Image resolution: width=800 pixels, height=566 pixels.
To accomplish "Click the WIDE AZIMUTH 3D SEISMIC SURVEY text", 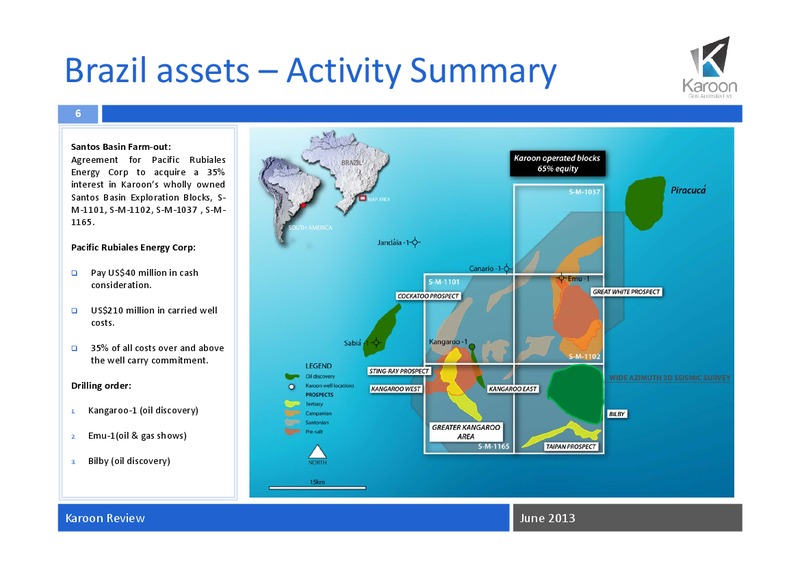I will (x=669, y=378).
